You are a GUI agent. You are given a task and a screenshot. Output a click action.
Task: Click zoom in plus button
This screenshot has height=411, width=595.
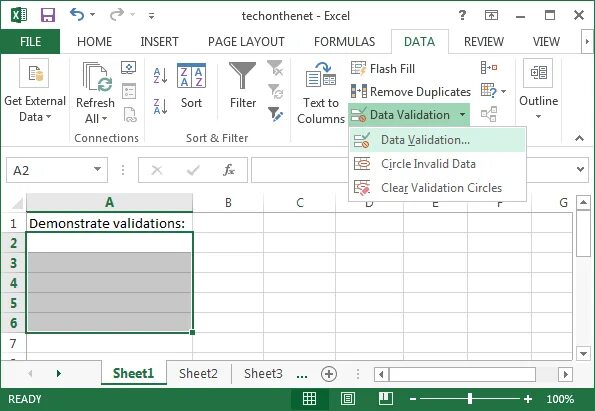pyautogui.click(x=528, y=399)
